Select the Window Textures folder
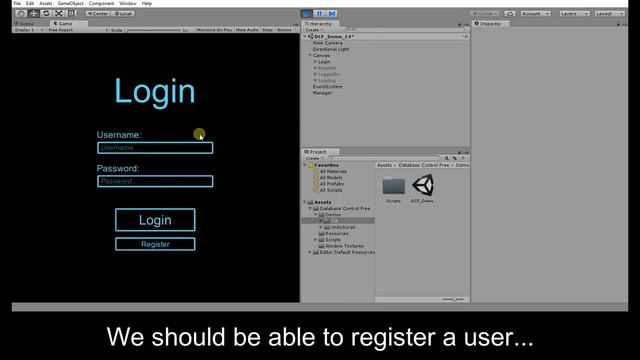Screen dimensions: 640x360 [344, 246]
